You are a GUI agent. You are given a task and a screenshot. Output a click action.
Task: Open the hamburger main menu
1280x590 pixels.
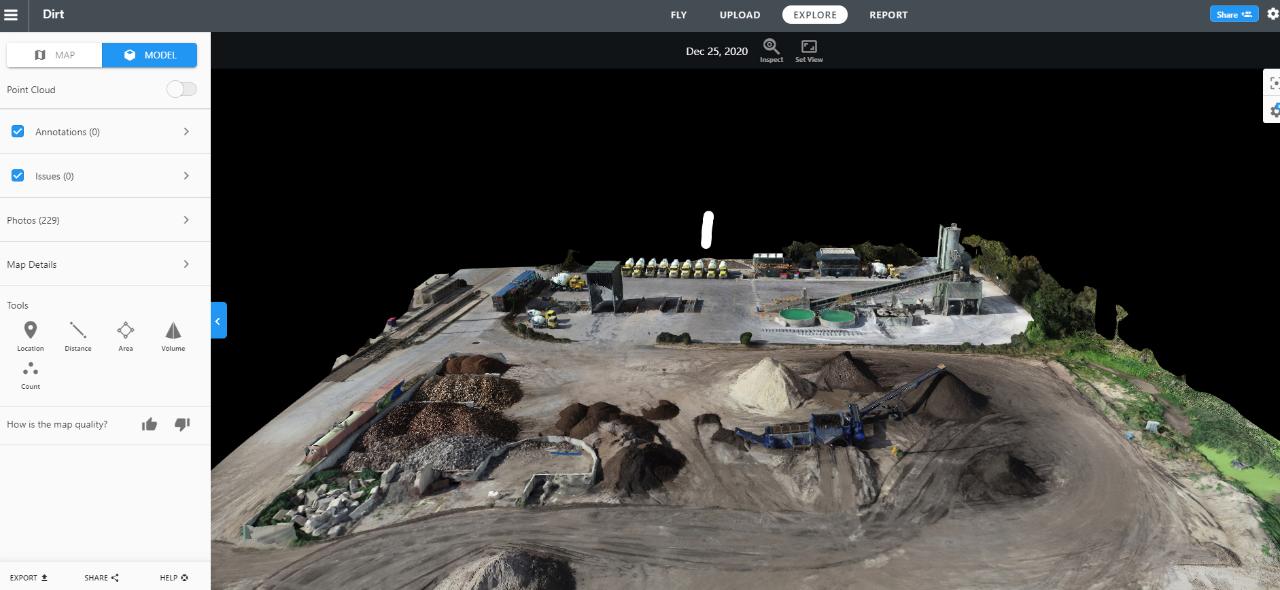11,15
